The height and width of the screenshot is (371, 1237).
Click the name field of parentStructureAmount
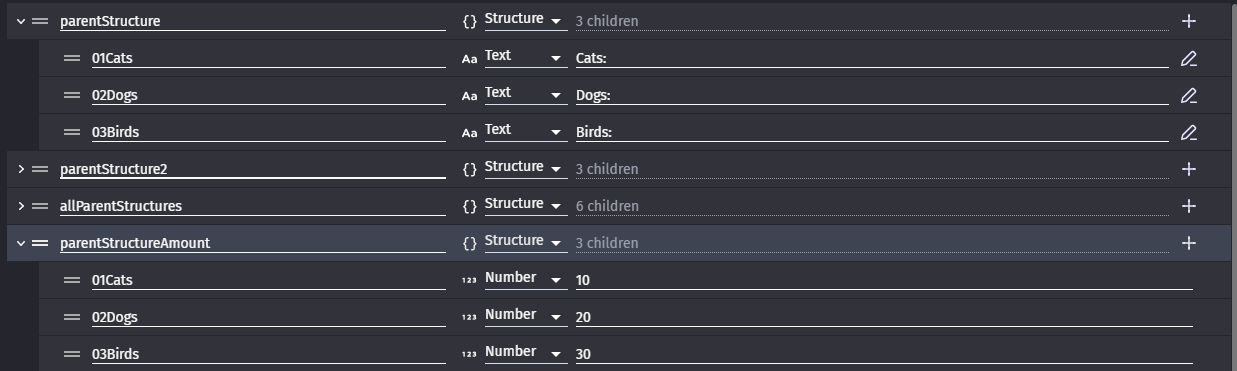(x=252, y=243)
